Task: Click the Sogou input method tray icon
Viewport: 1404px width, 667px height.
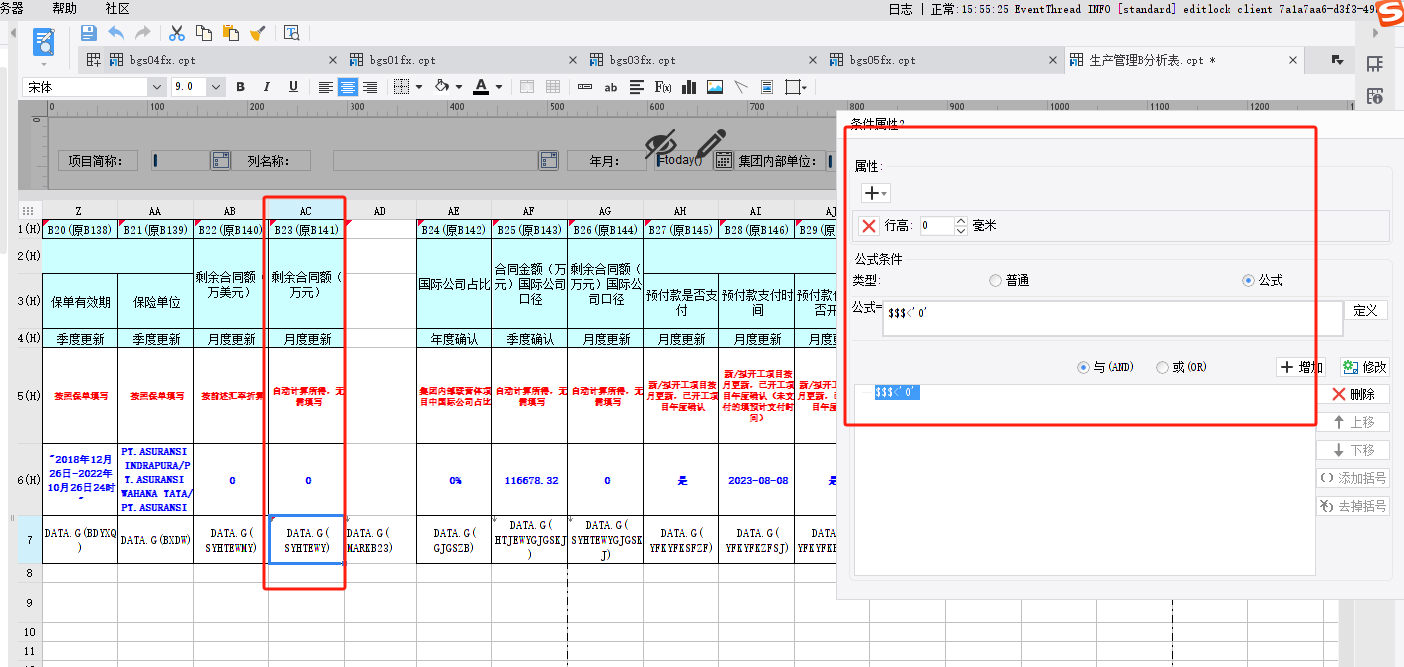Action: 1390,11
